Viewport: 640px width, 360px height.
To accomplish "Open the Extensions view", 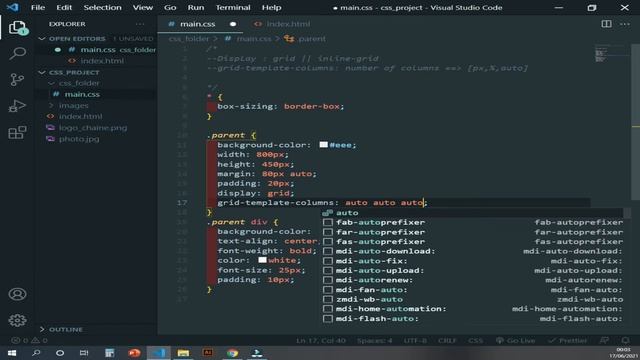I will click(18, 132).
